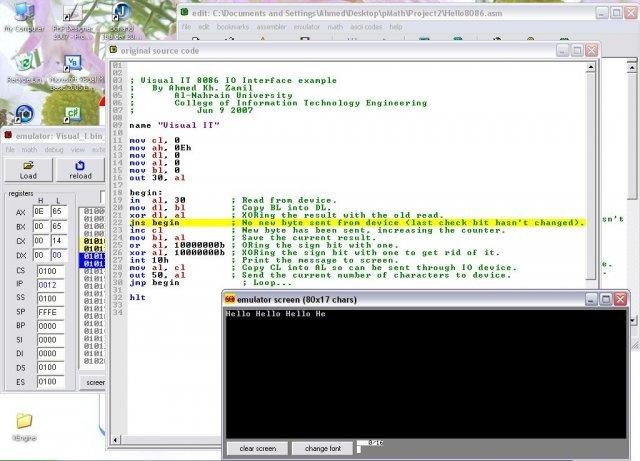This screenshot has height=461, width=640.
Task: Click the emulator window title bar icon
Action: [x=8, y=135]
